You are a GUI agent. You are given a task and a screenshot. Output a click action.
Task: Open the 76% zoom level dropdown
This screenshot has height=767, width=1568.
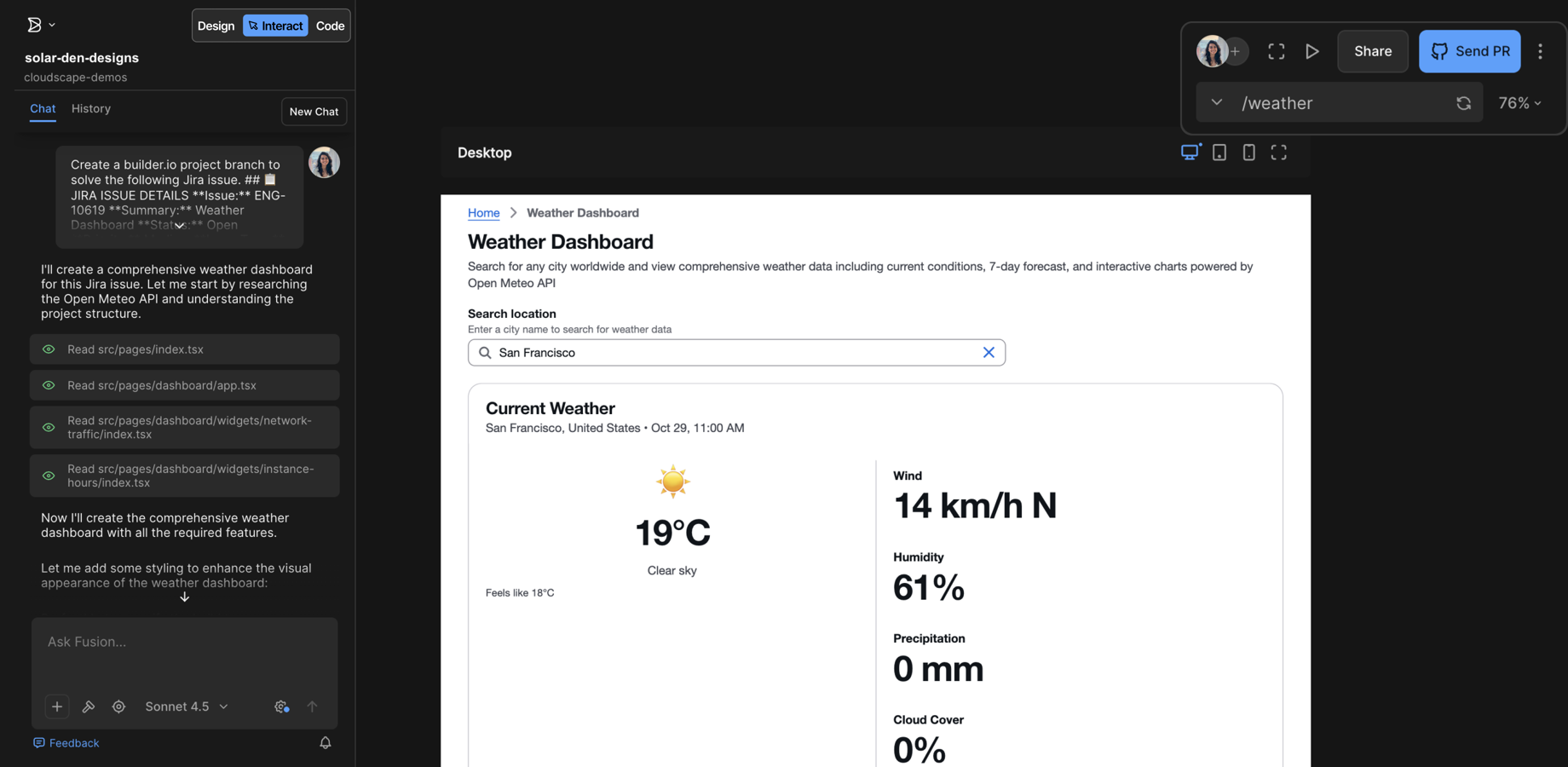1519,102
